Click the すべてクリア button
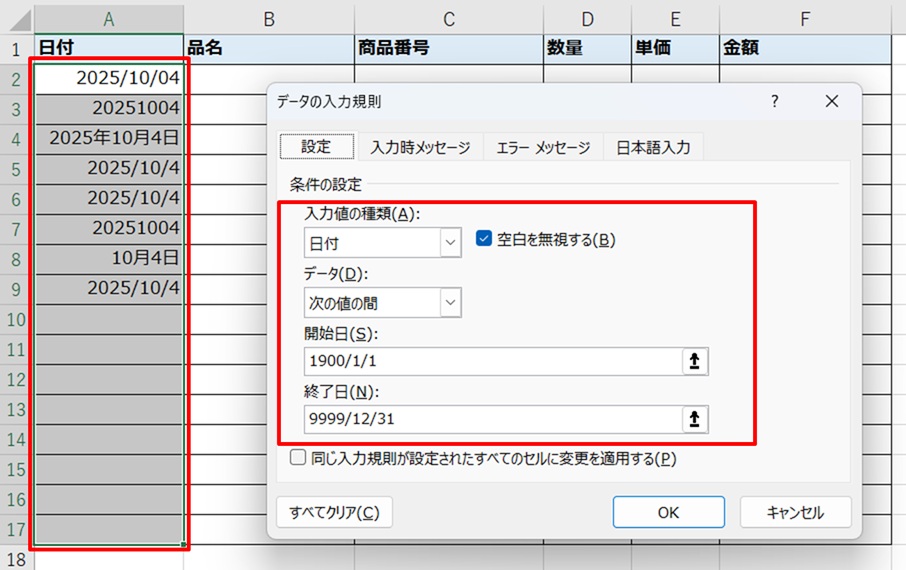The width and height of the screenshot is (906, 570). click(x=334, y=512)
